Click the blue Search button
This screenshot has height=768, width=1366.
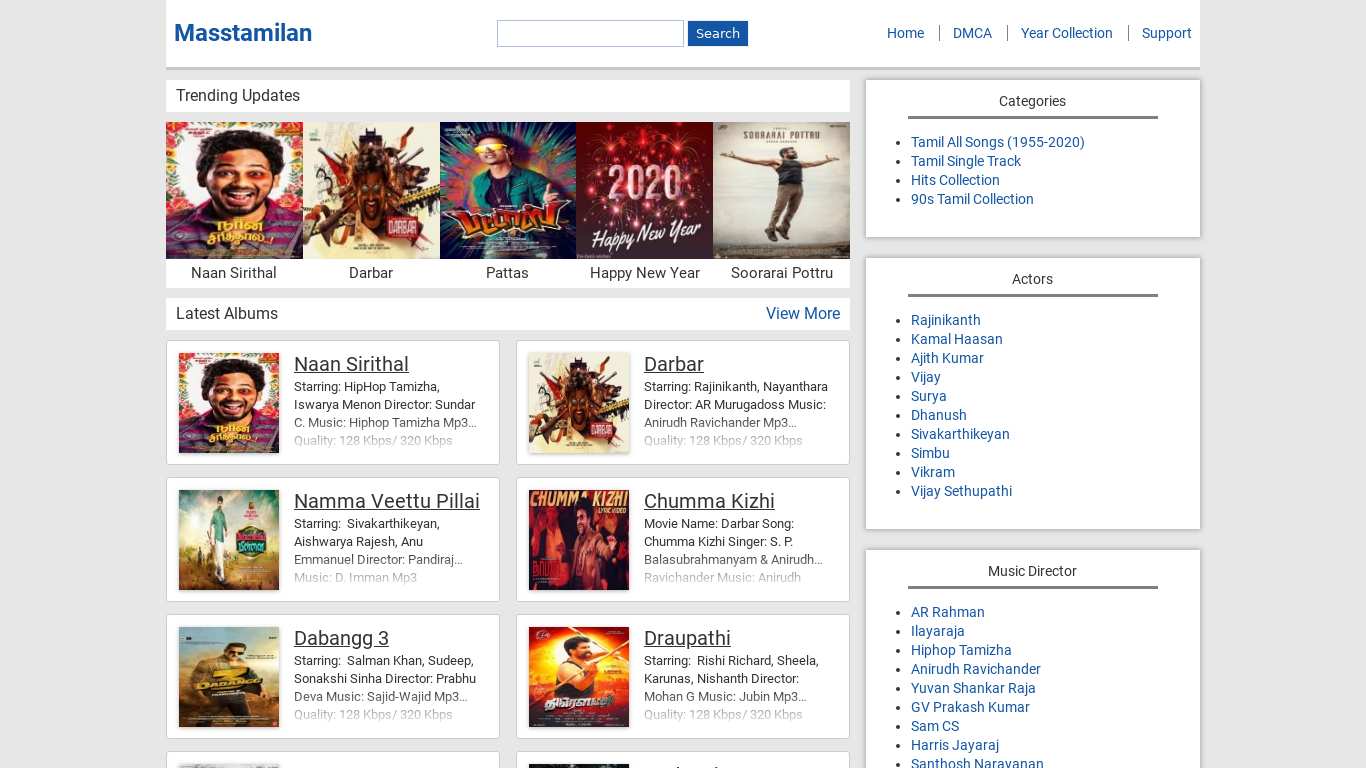[x=718, y=33]
